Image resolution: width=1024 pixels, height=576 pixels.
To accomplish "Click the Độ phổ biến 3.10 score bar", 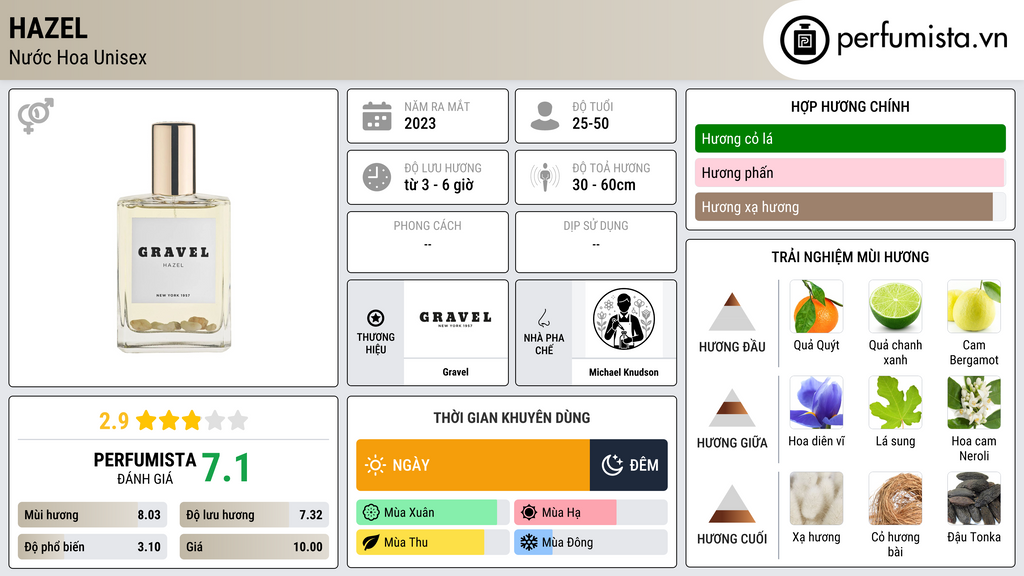I will (x=92, y=547).
